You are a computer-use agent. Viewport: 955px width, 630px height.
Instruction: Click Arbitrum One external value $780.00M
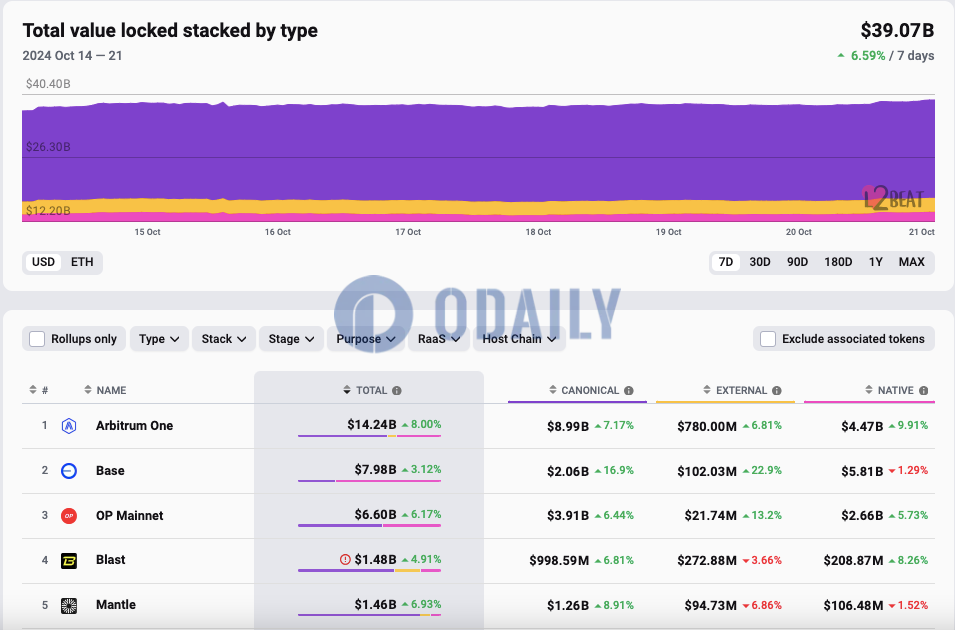coord(707,426)
